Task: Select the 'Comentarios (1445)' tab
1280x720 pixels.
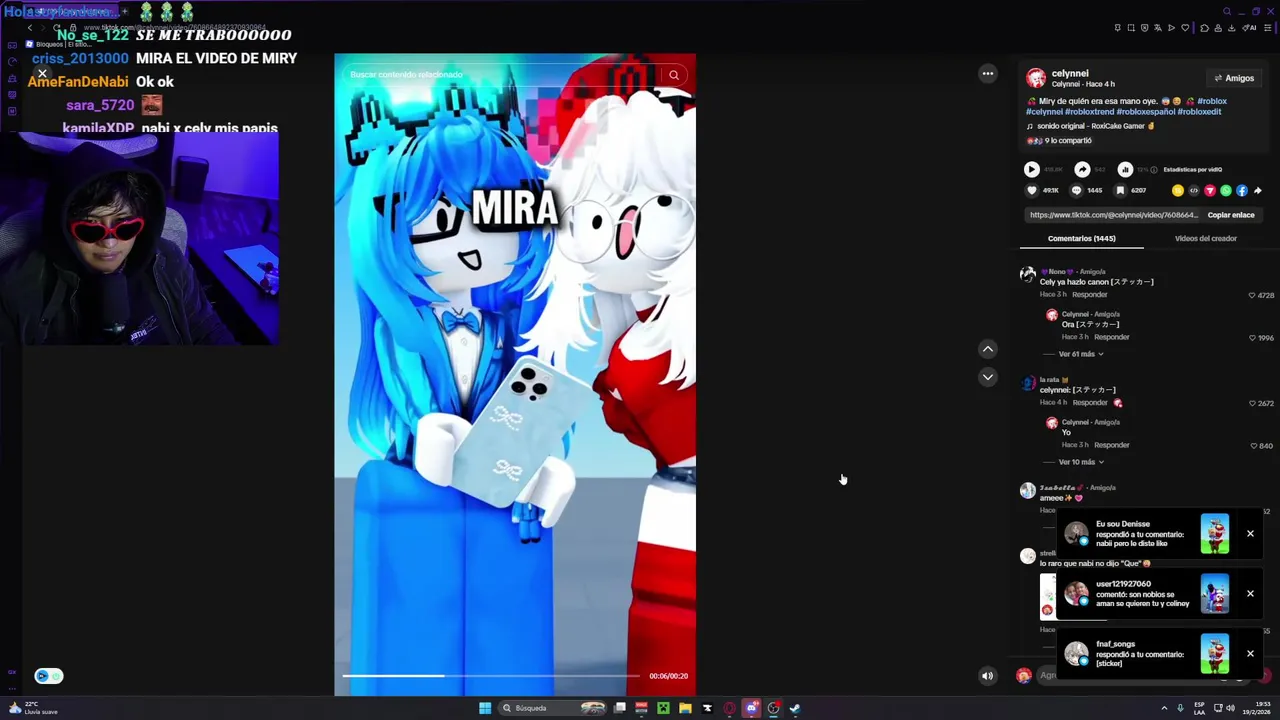Action: click(x=1082, y=239)
